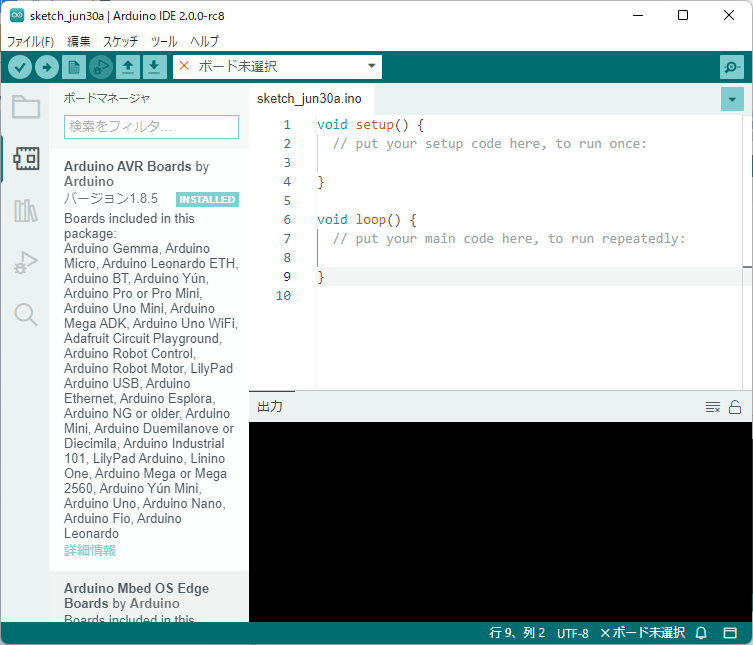Click the Upload arrow button
This screenshot has width=753, height=645.
(47, 67)
